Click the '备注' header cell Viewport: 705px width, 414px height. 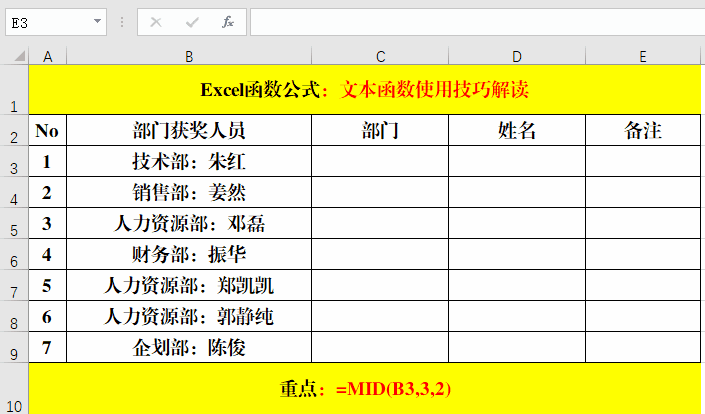pos(643,130)
